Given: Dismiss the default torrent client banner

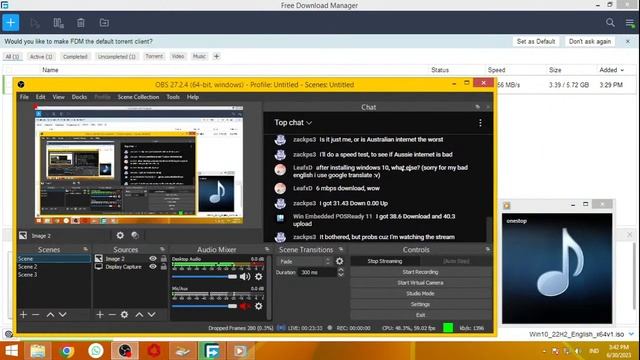Looking at the screenshot, I should [628, 42].
